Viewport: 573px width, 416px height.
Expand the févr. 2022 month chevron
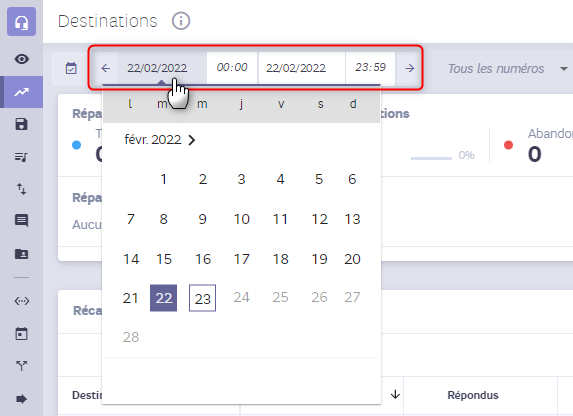[192, 140]
